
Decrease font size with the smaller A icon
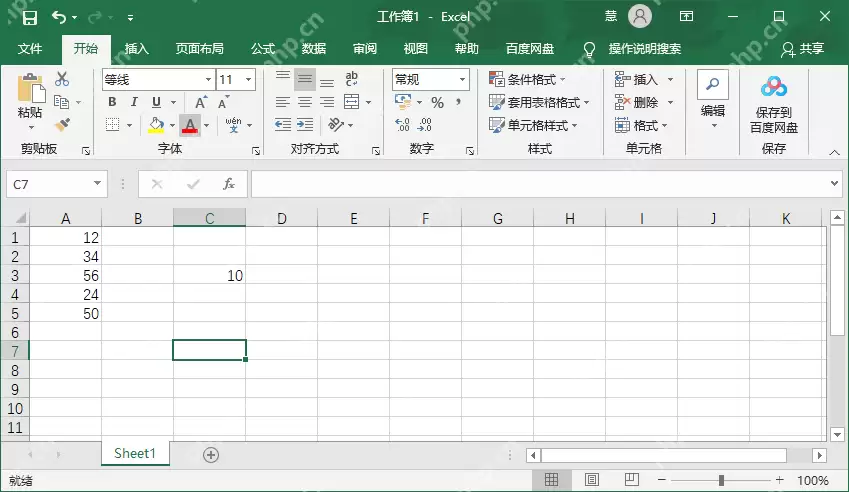point(223,102)
